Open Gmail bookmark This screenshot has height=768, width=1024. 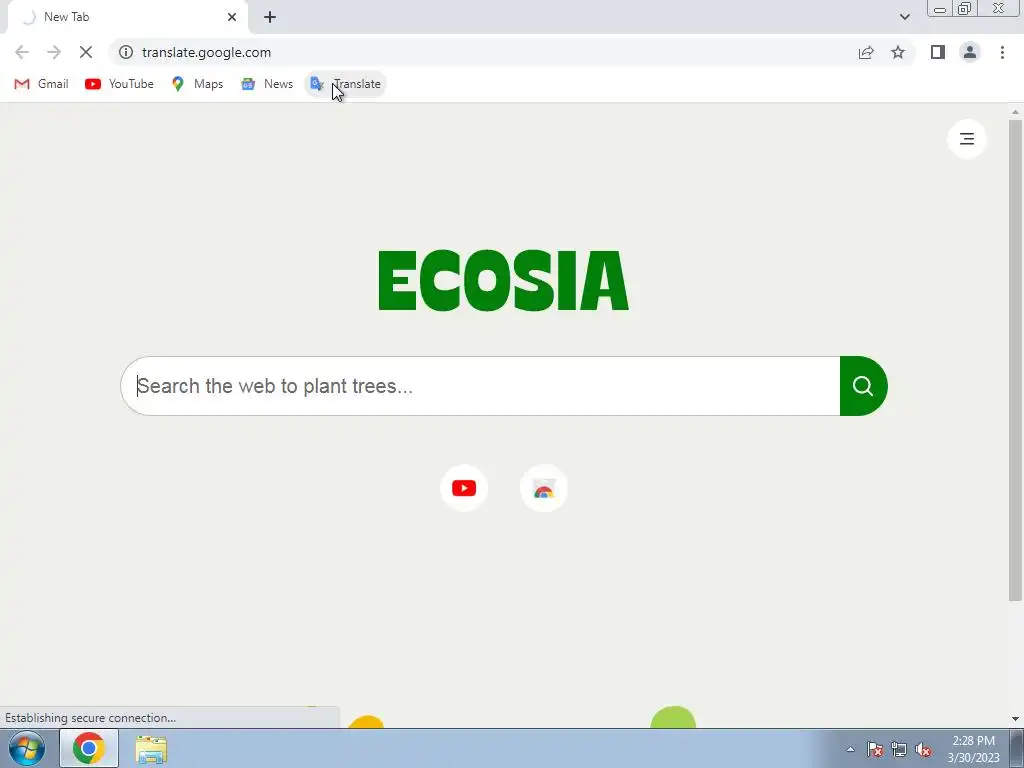pyautogui.click(x=41, y=84)
